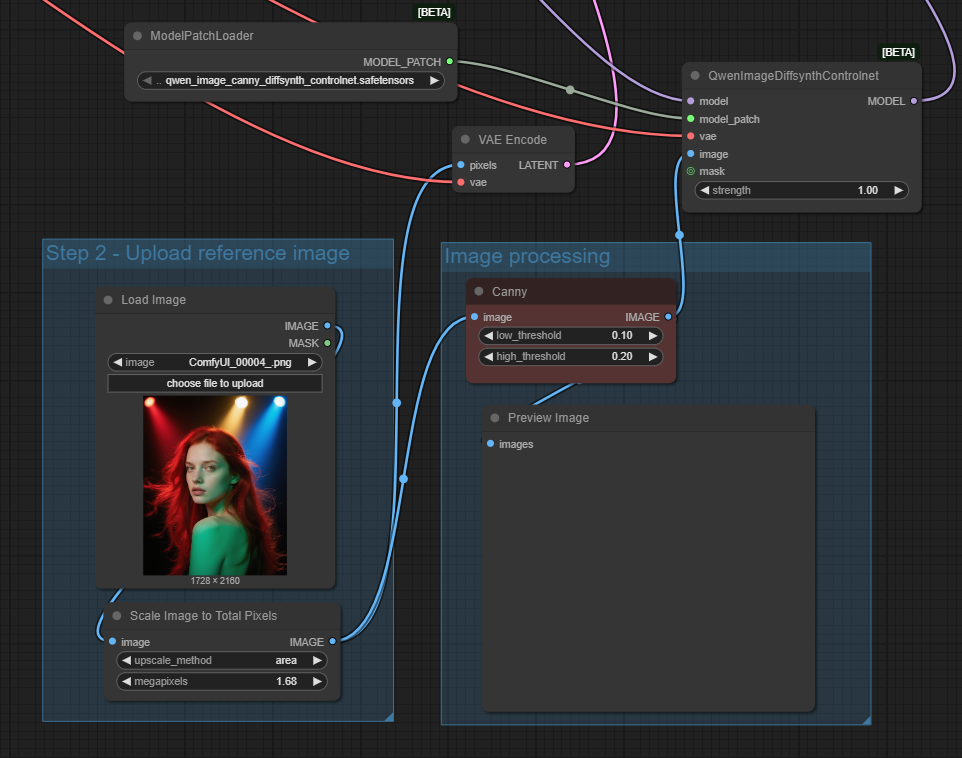Click image input socket on Scale Image node
This screenshot has width=962, height=758.
pos(112,641)
